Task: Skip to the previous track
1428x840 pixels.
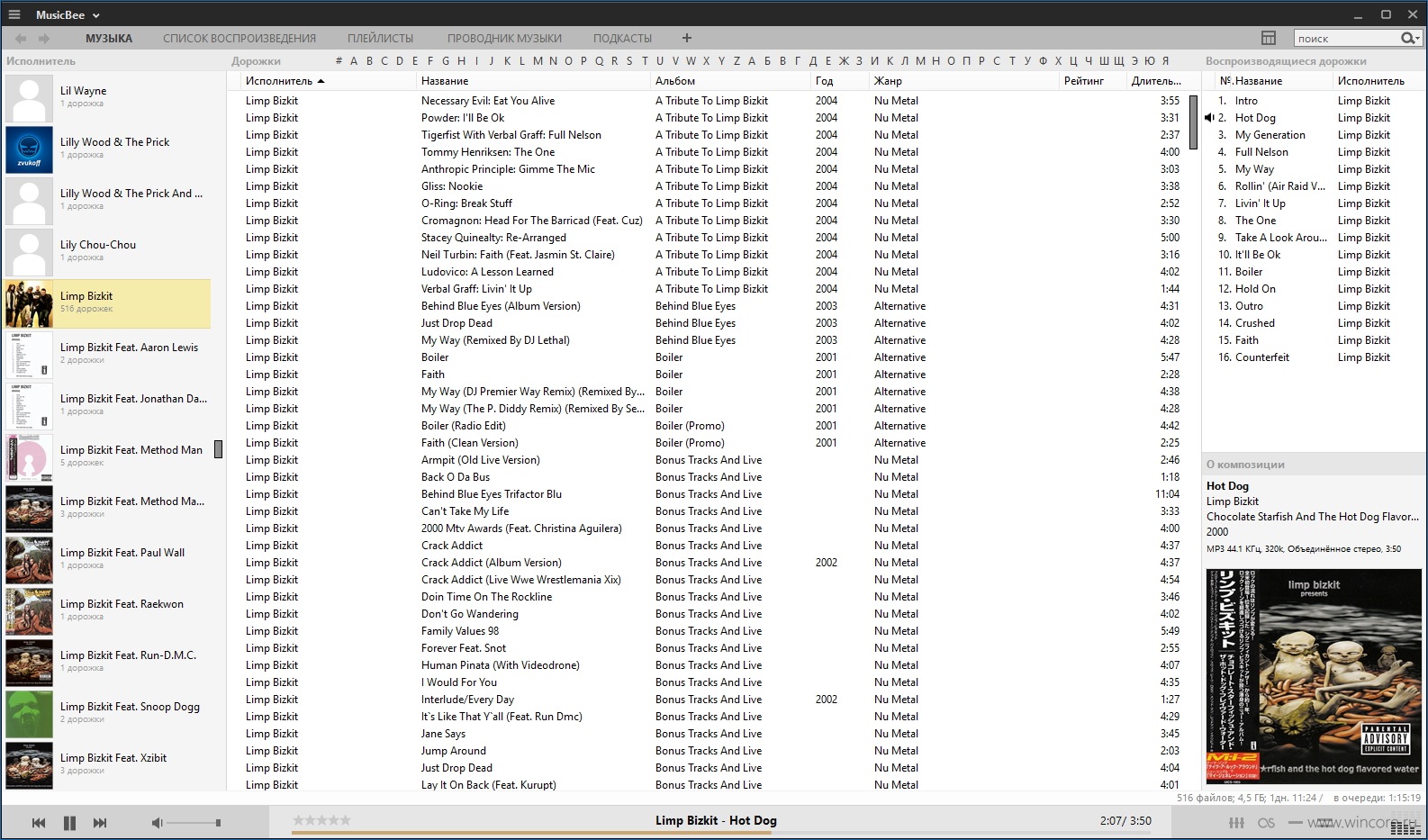Action: coord(39,823)
